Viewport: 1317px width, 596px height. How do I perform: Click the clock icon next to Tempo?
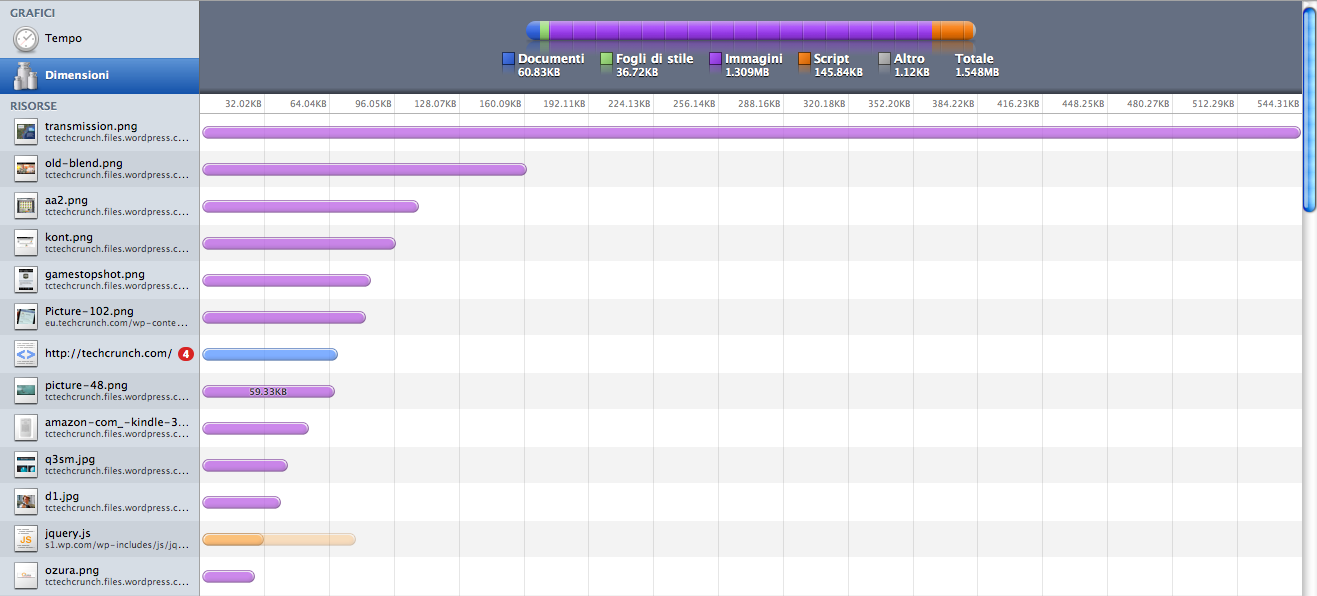click(x=26, y=39)
